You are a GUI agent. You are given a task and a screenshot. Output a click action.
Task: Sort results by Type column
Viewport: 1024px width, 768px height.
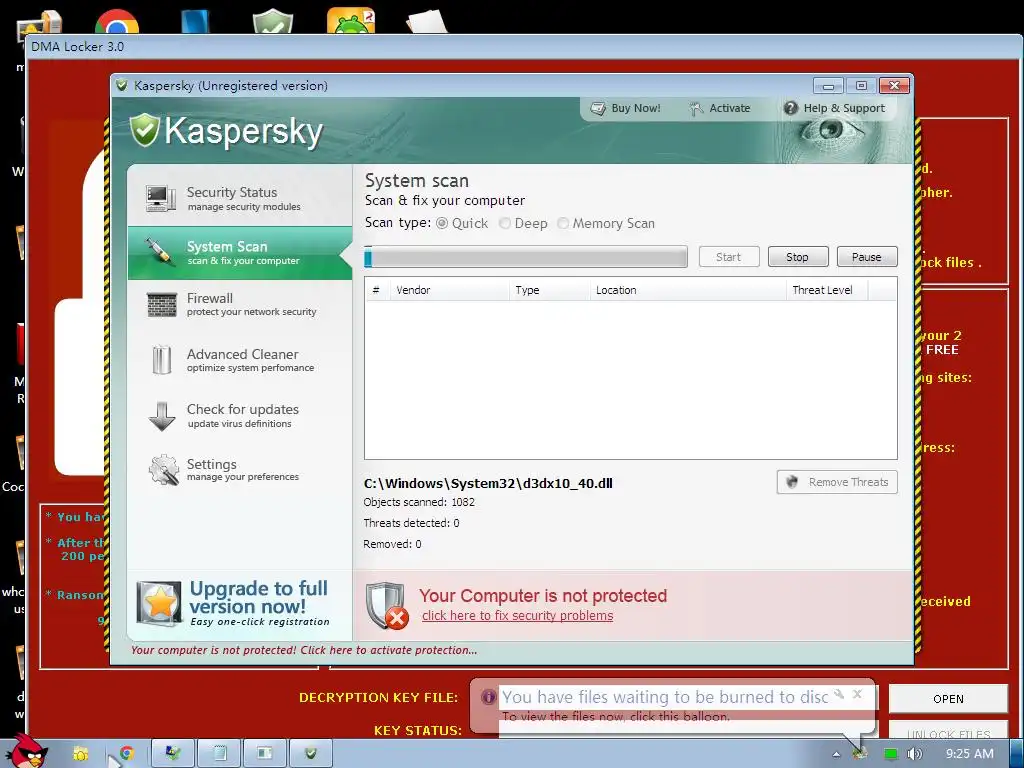pyautogui.click(x=549, y=290)
